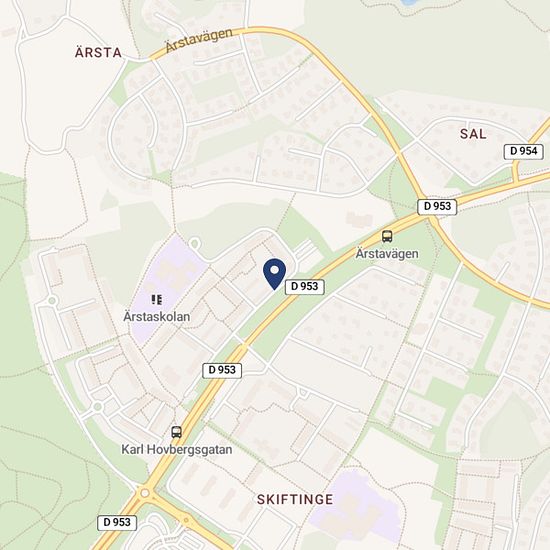Select the SAL district label
The width and height of the screenshot is (550, 550).
tap(473, 134)
